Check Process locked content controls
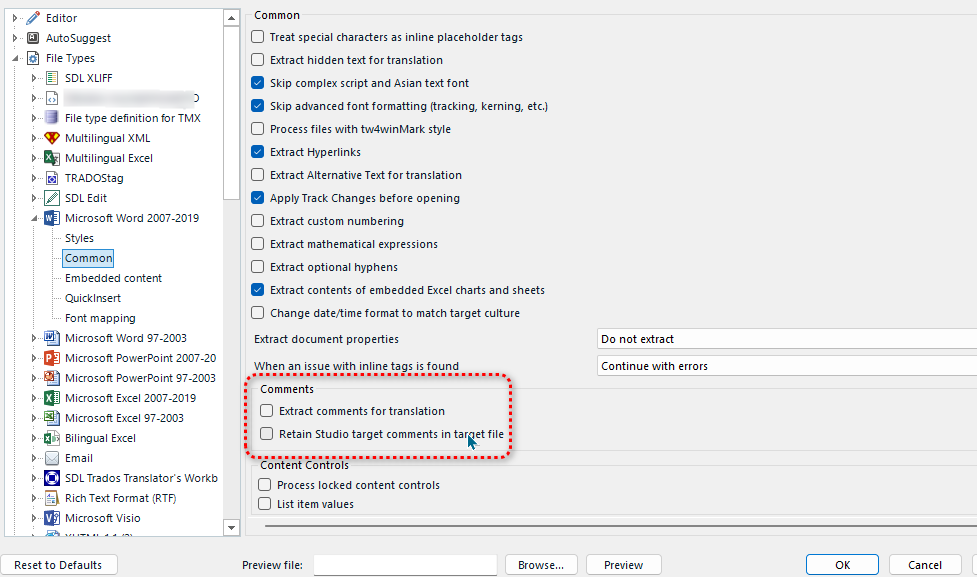977x577 pixels. [265, 485]
